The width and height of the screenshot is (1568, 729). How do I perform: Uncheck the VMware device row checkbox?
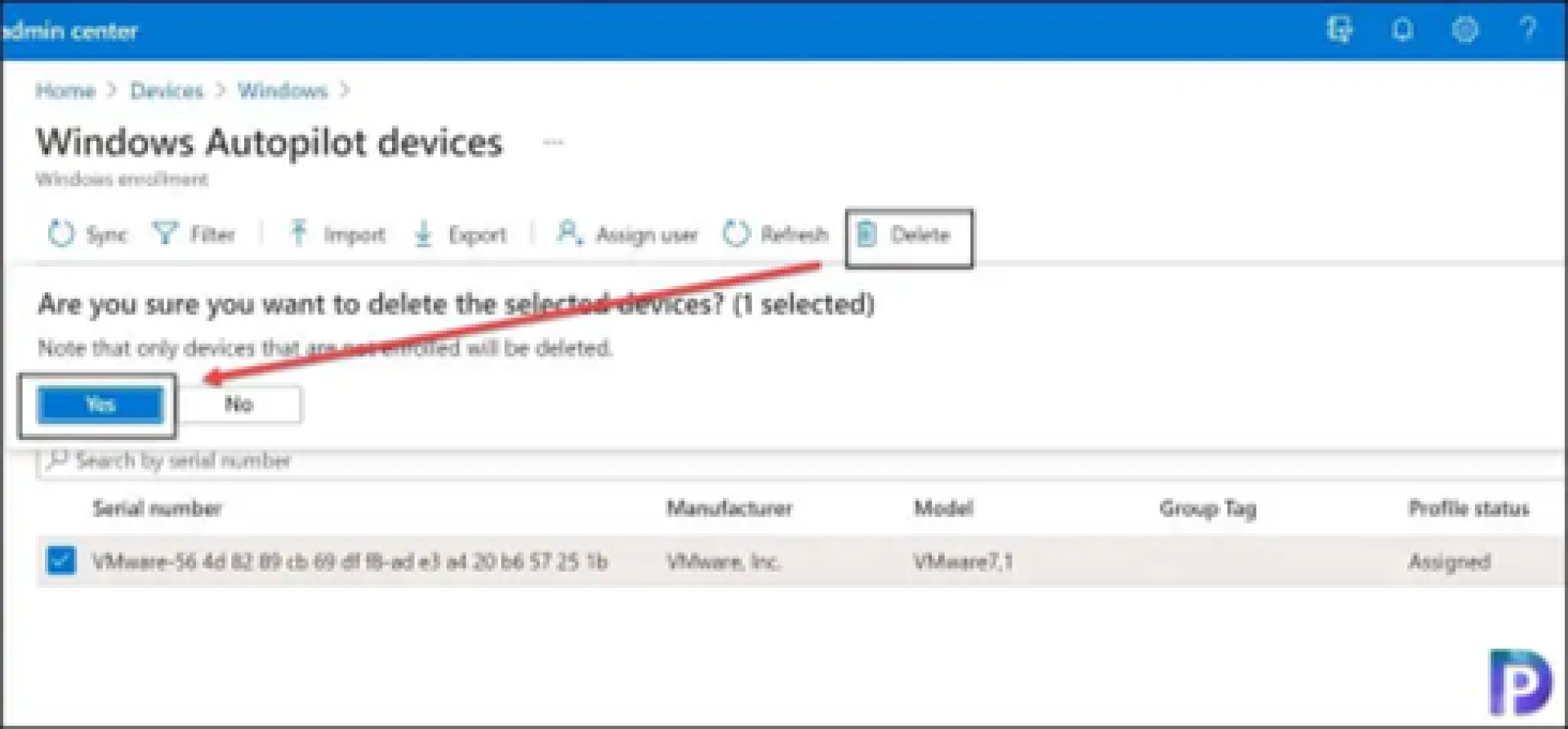[x=61, y=561]
